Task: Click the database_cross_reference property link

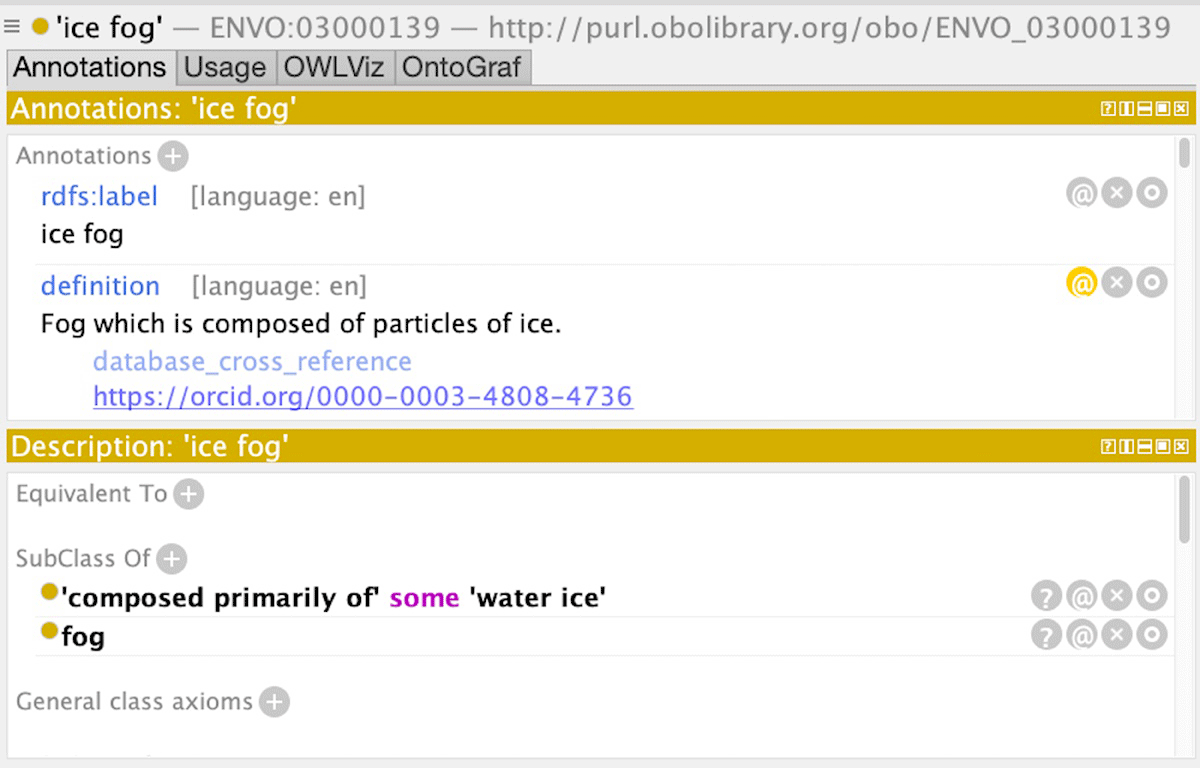Action: tap(252, 361)
